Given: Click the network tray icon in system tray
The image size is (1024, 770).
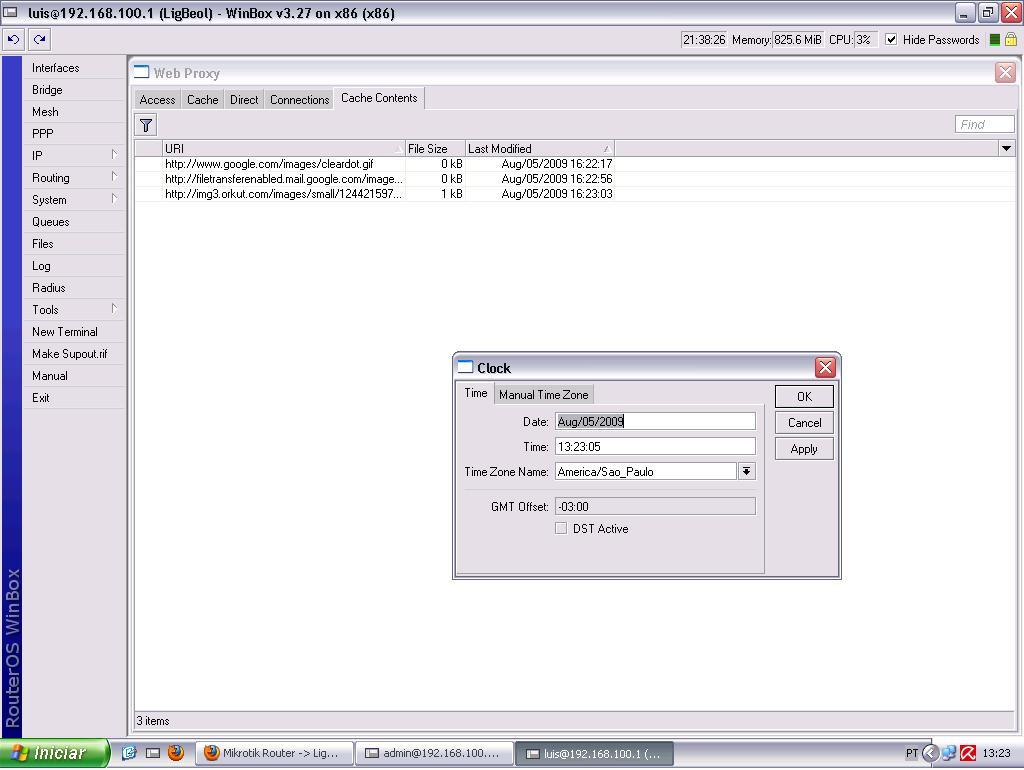Looking at the screenshot, I should [948, 753].
